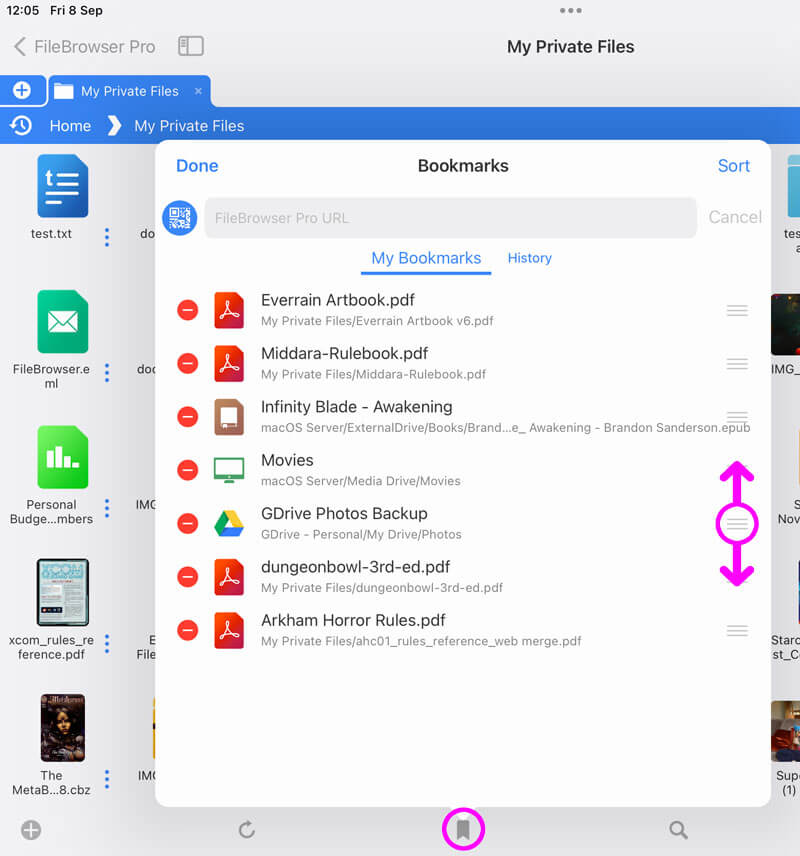
Task: Open options menu for Personal Budget numbers
Action: pyautogui.click(x=107, y=508)
